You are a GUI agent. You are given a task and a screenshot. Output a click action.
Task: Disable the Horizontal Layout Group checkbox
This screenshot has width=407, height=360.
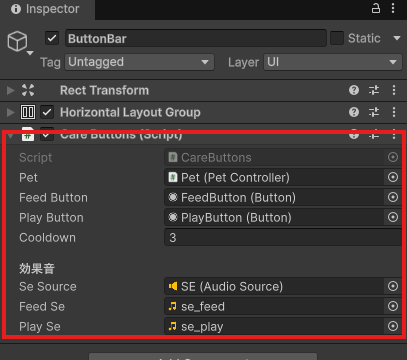[x=47, y=112]
